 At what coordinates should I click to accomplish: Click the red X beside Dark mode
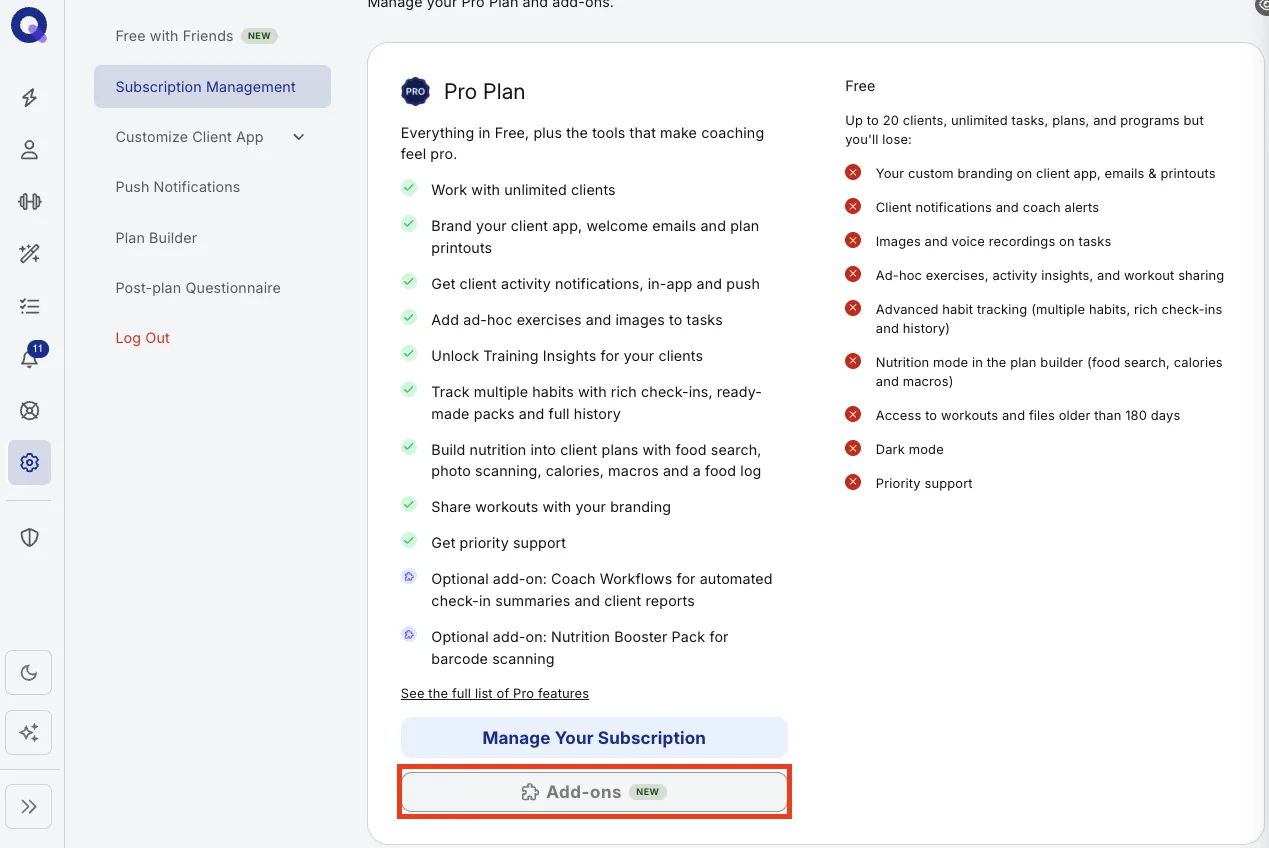click(x=853, y=448)
